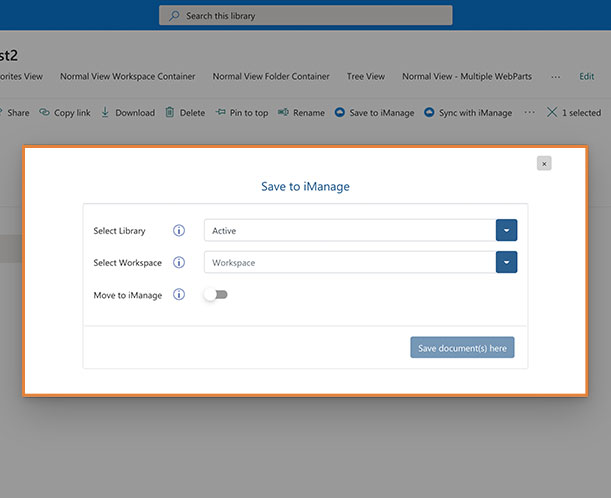Click the Delete trash icon

(170, 112)
